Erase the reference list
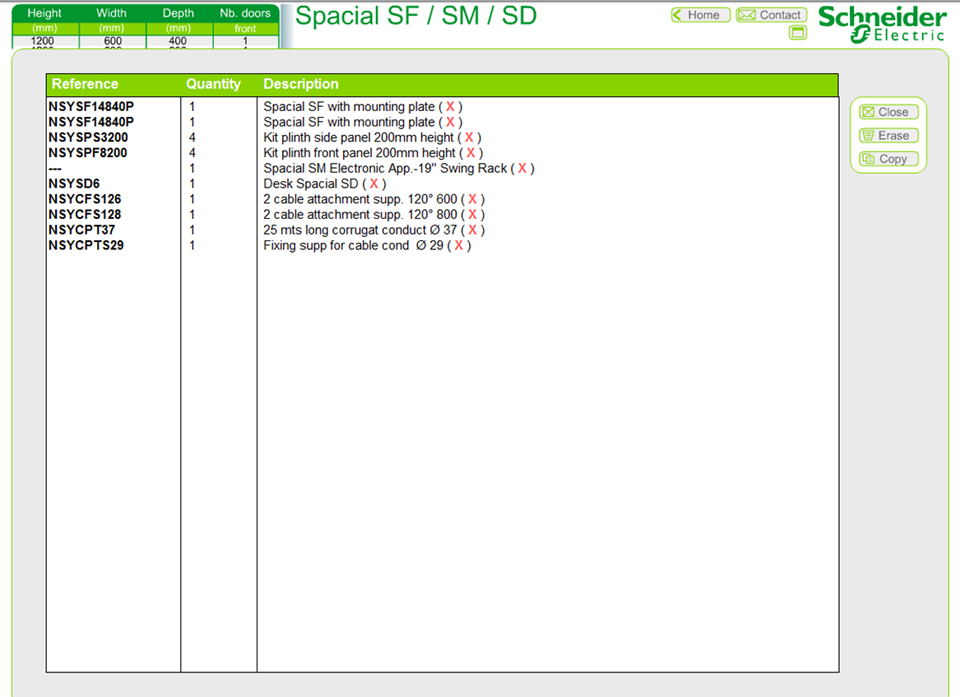This screenshot has width=960, height=697. [888, 135]
